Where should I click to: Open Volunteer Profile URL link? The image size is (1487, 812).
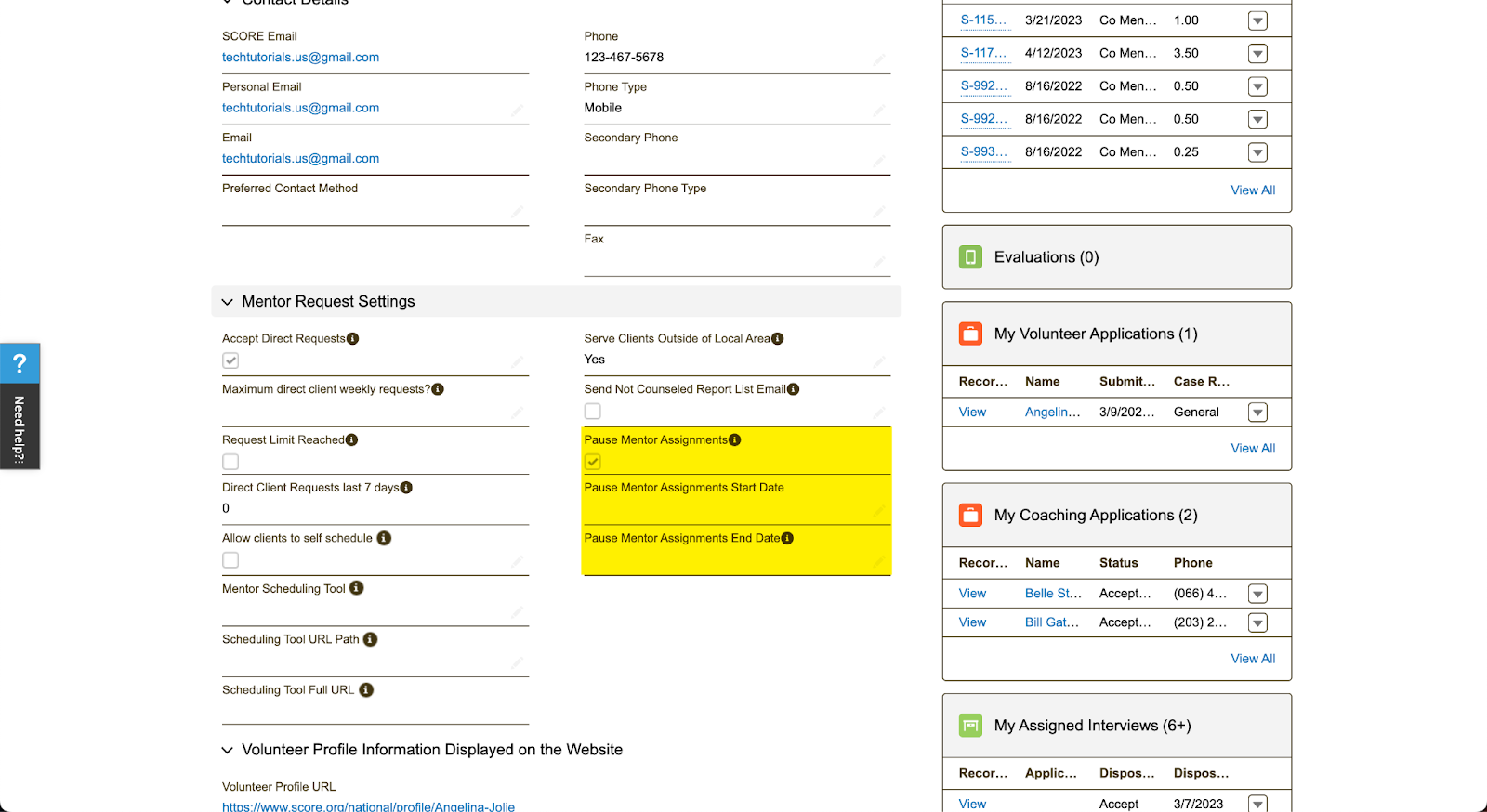(368, 806)
